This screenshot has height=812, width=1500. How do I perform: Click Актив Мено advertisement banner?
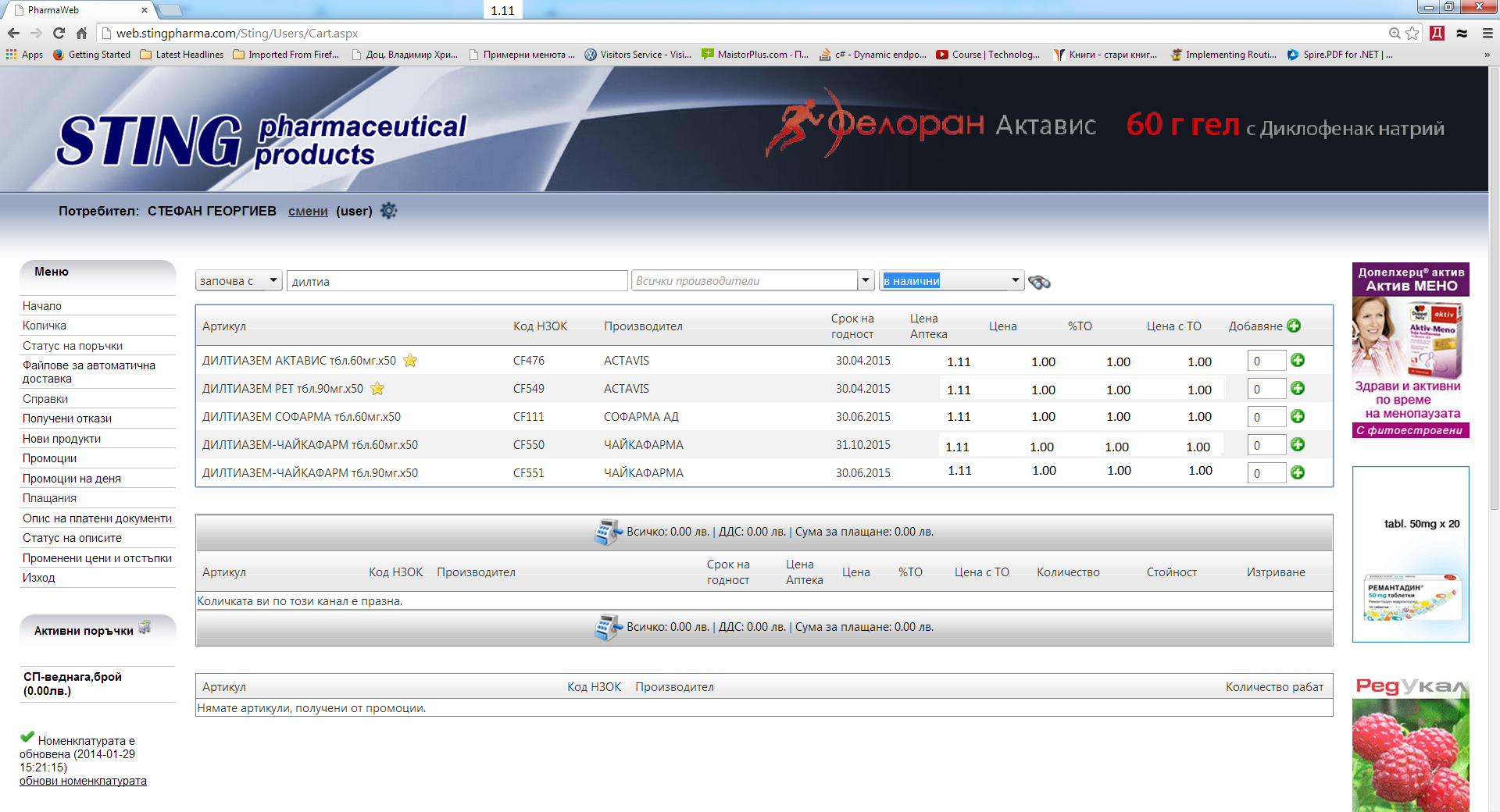click(x=1411, y=351)
